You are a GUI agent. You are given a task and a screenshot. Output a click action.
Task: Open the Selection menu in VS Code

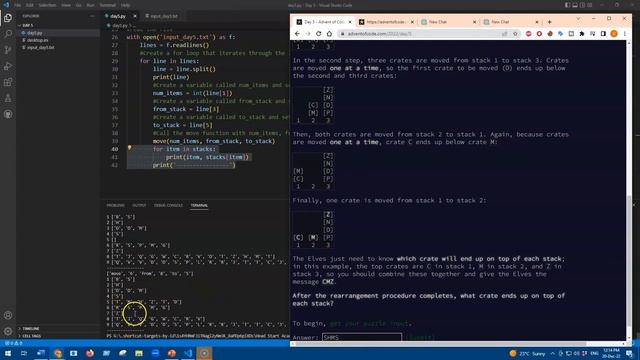click(x=47, y=5)
